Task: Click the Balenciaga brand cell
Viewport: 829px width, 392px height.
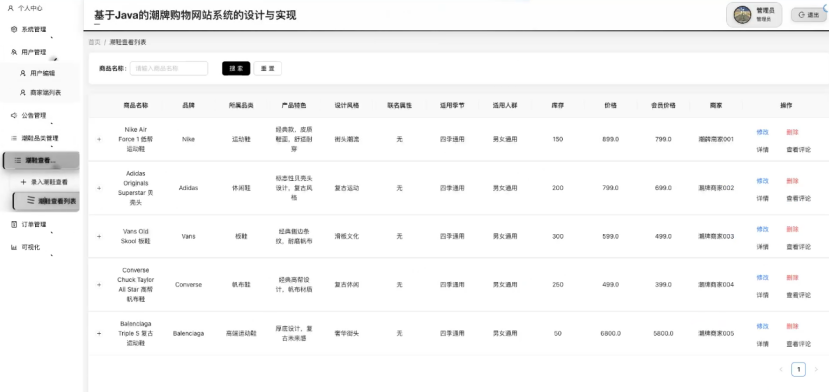Action: 188,333
